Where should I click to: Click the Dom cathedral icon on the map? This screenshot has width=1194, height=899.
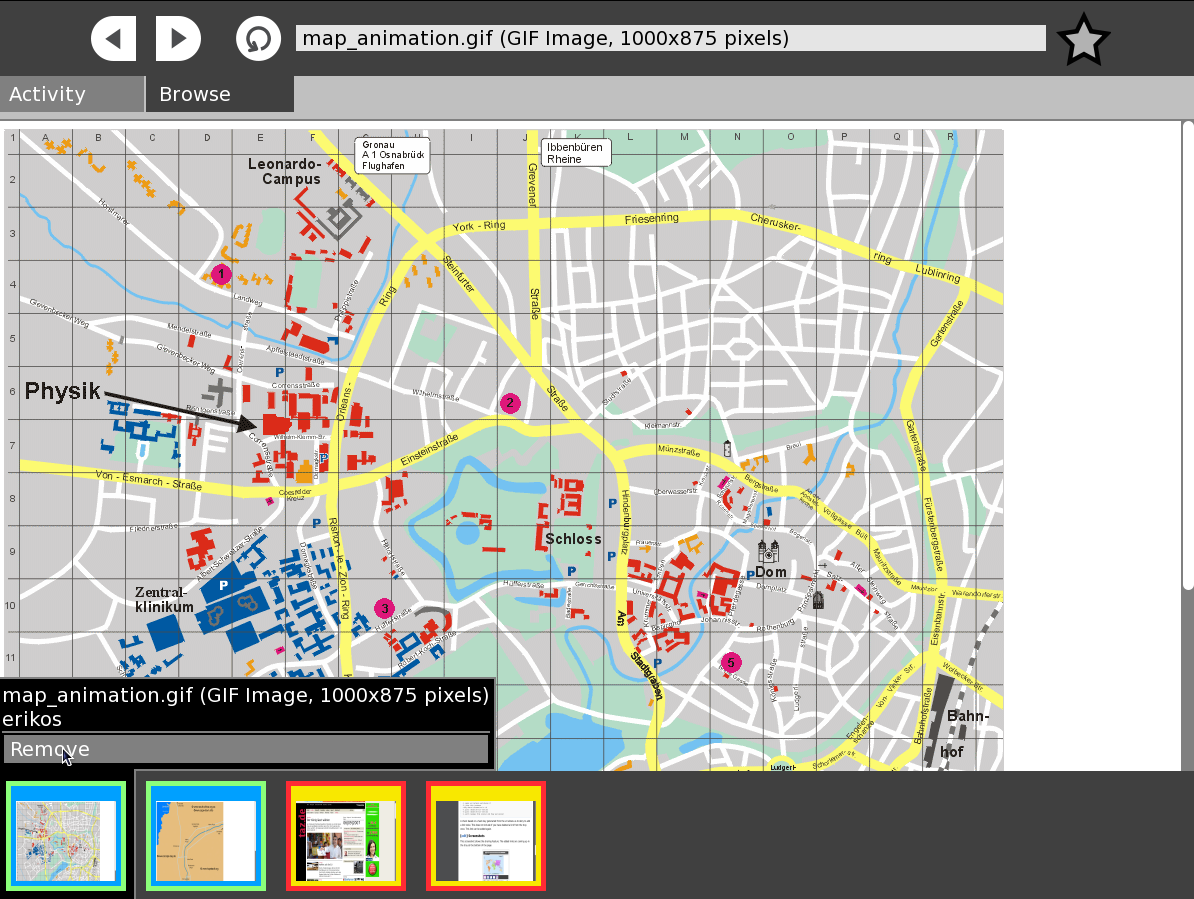(x=768, y=551)
